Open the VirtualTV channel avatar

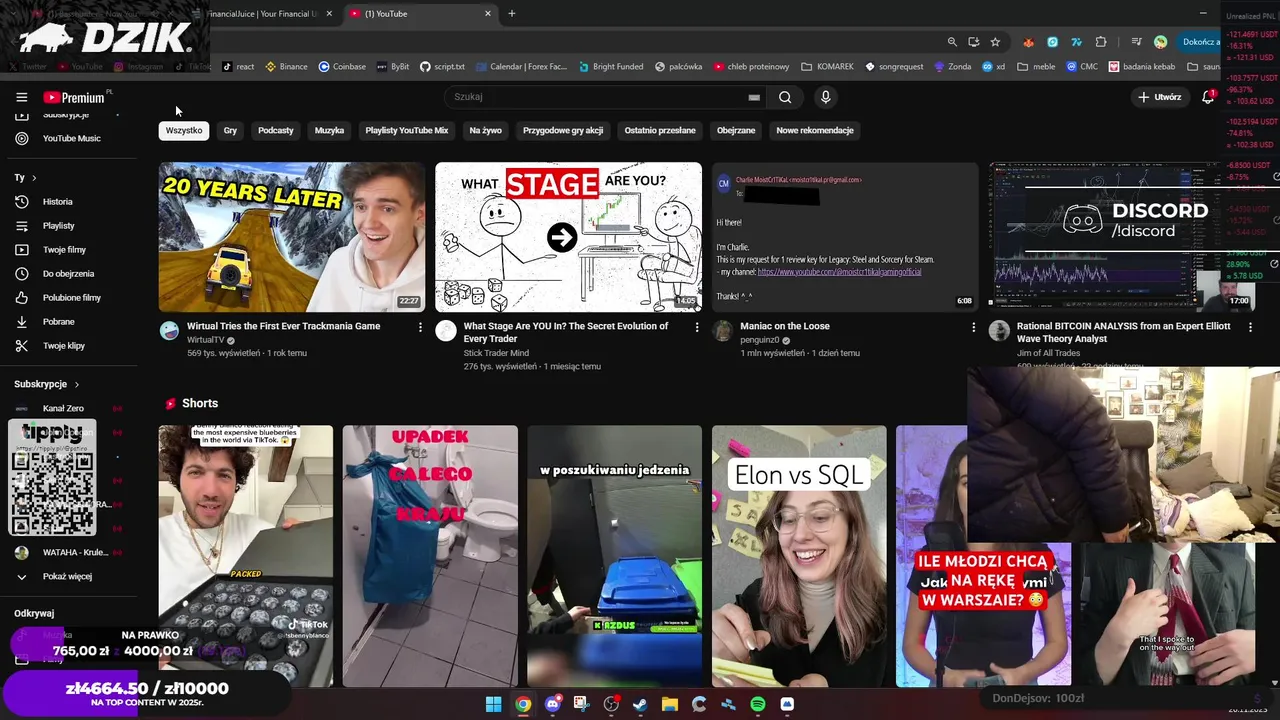click(170, 331)
